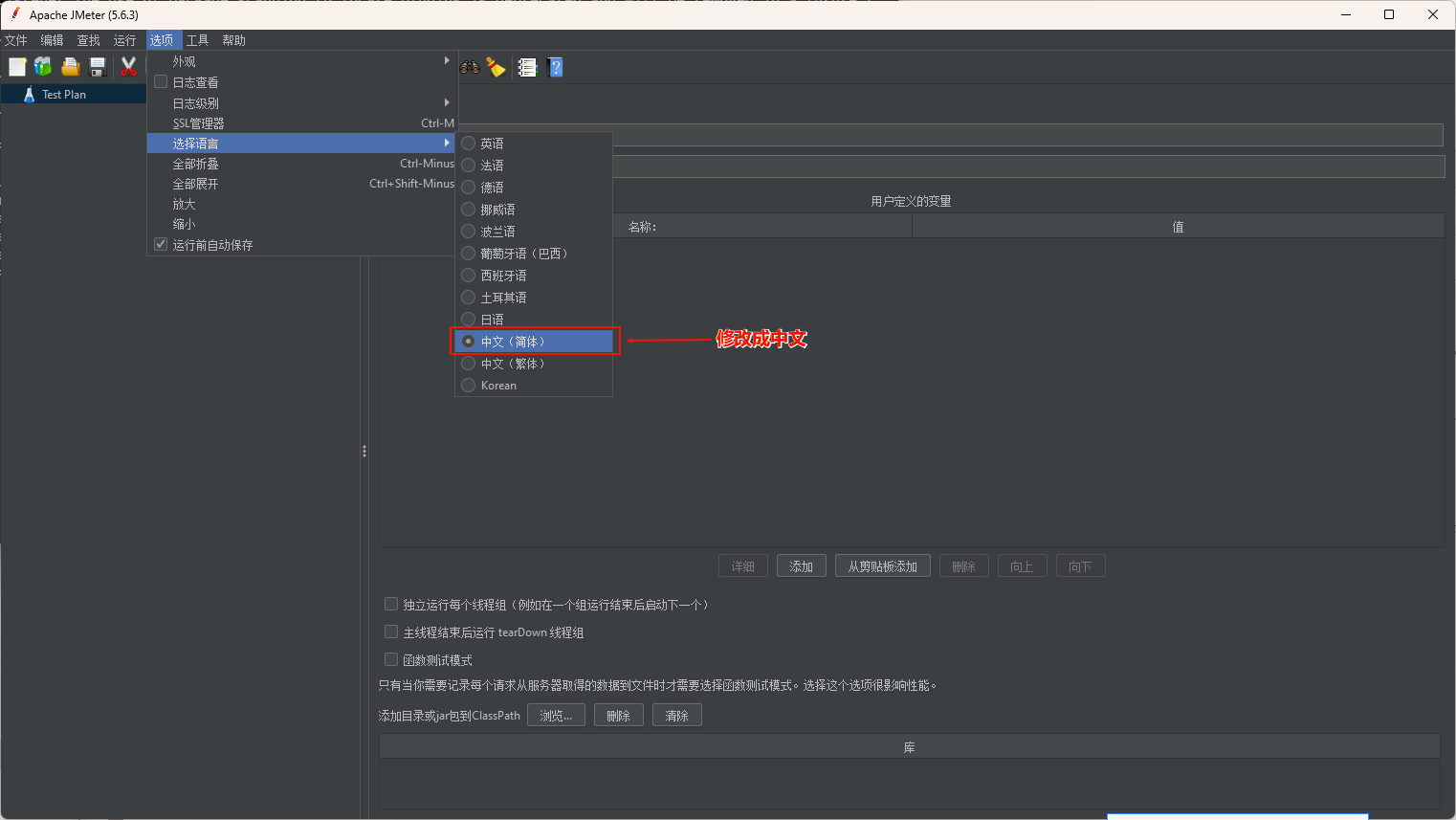Enable 函数测试模式 checkbox
Image resolution: width=1456 pixels, height=820 pixels.
pos(391,659)
